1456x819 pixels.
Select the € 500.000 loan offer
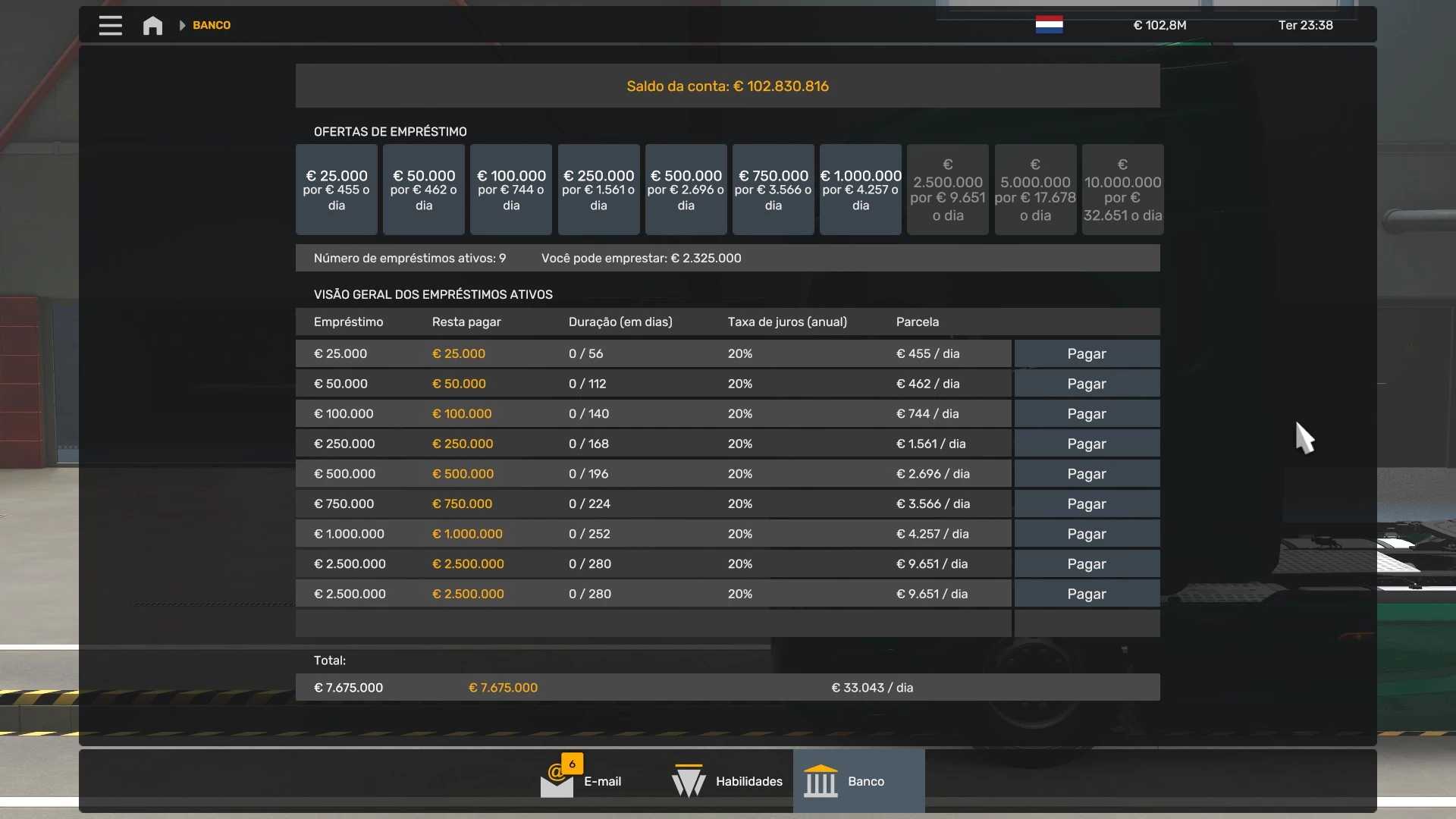pos(686,190)
